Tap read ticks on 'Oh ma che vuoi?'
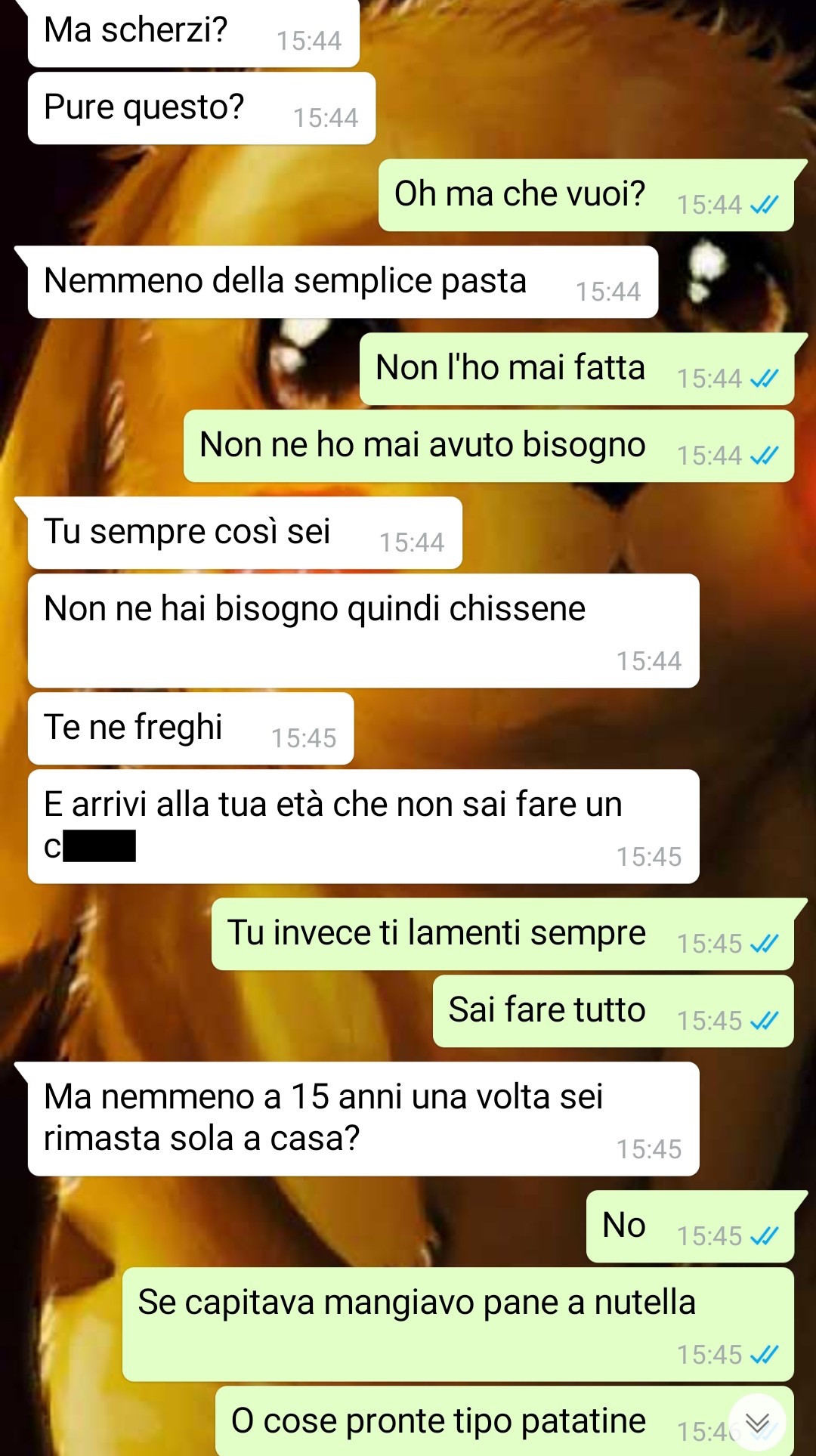Screen dimensions: 816x1456 click(764, 205)
